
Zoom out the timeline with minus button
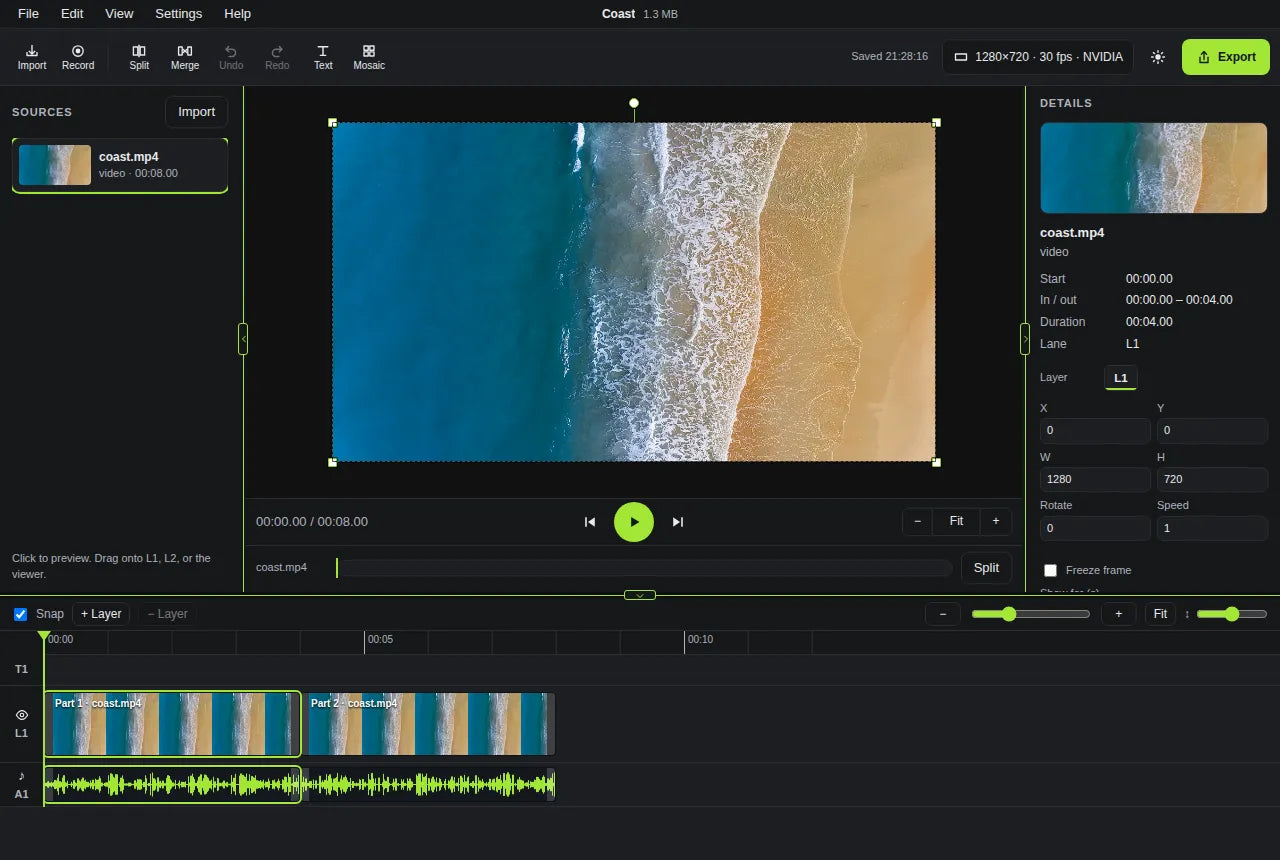(943, 614)
